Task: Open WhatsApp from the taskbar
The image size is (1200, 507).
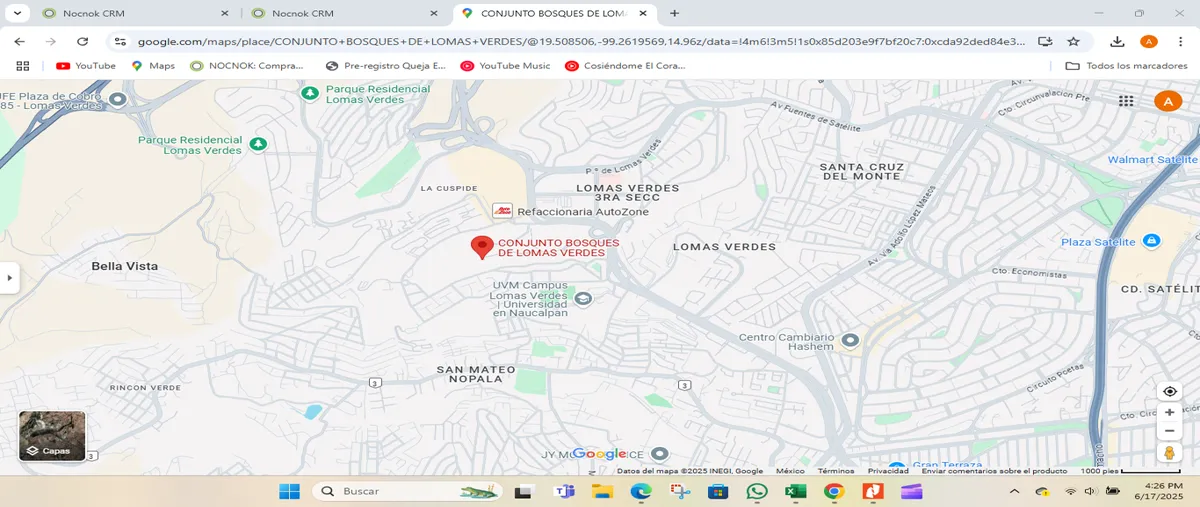Action: (x=756, y=491)
